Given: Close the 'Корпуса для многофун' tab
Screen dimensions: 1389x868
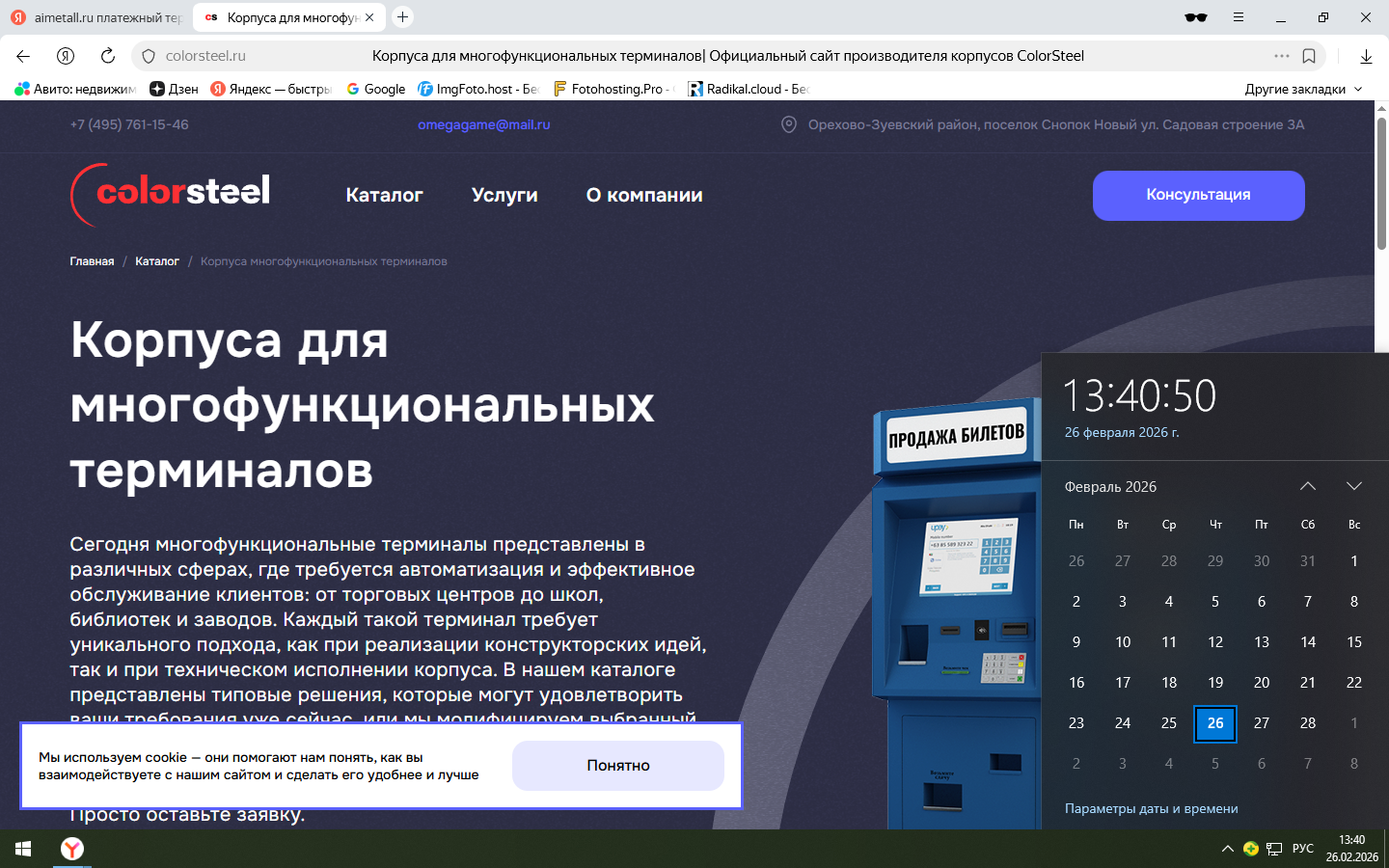Looking at the screenshot, I should 369,17.
